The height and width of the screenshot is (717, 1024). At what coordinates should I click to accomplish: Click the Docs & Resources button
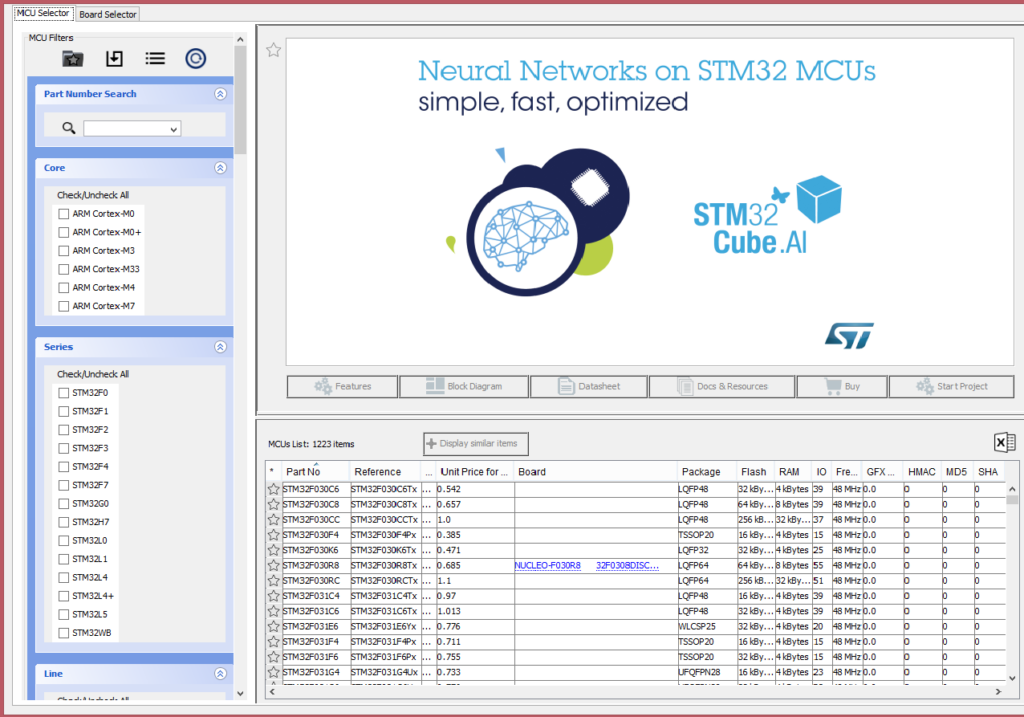click(x=722, y=386)
